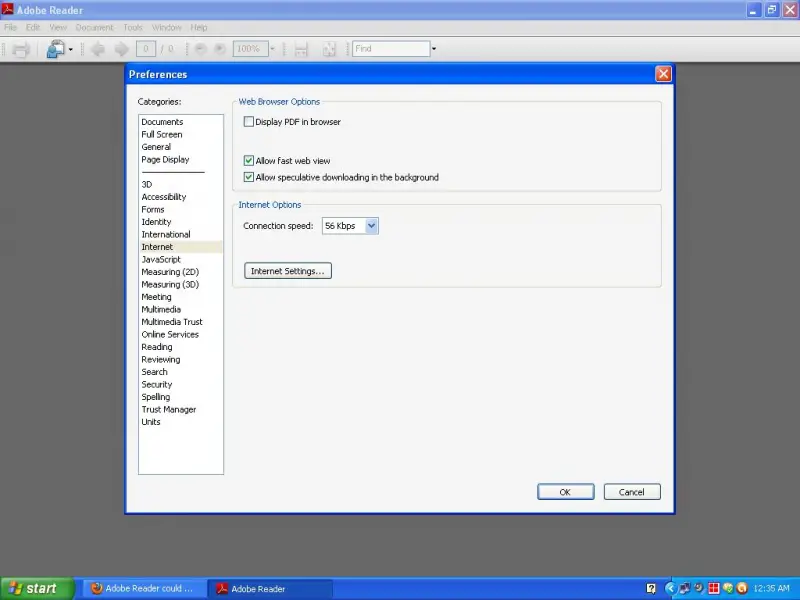Click the fit width scrolling icon
Screen dimensions: 800x600
[301, 49]
